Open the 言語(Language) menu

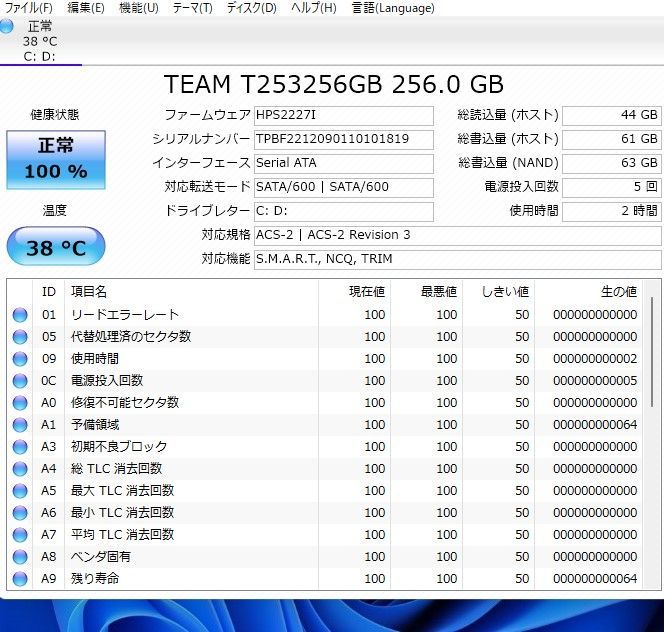click(x=393, y=8)
